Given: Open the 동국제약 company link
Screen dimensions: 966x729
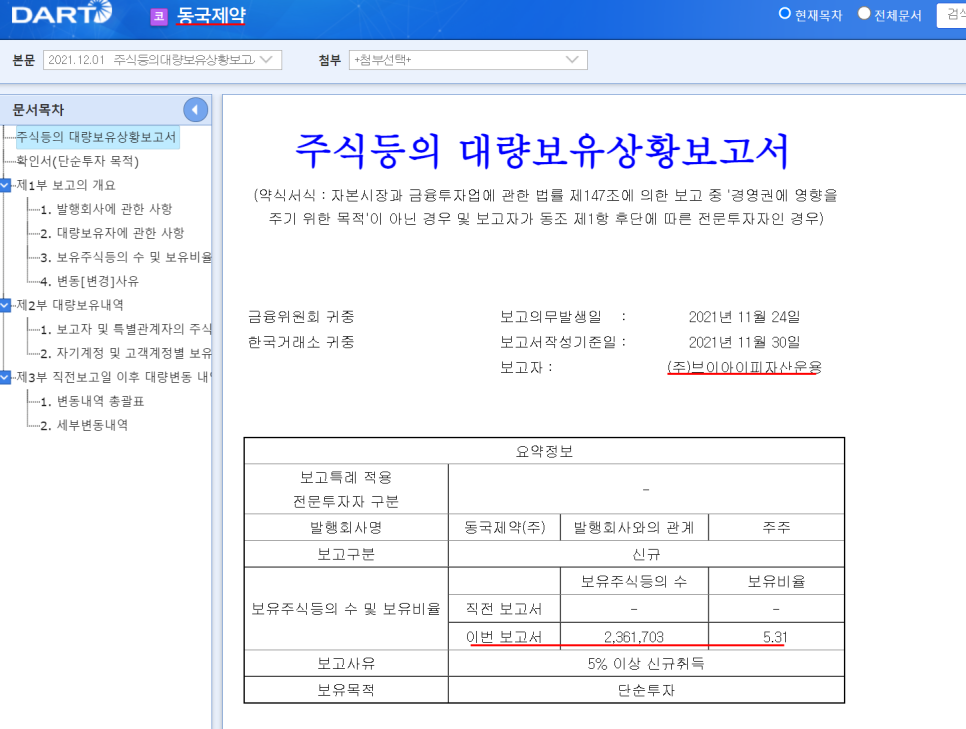Looking at the screenshot, I should pos(211,15).
